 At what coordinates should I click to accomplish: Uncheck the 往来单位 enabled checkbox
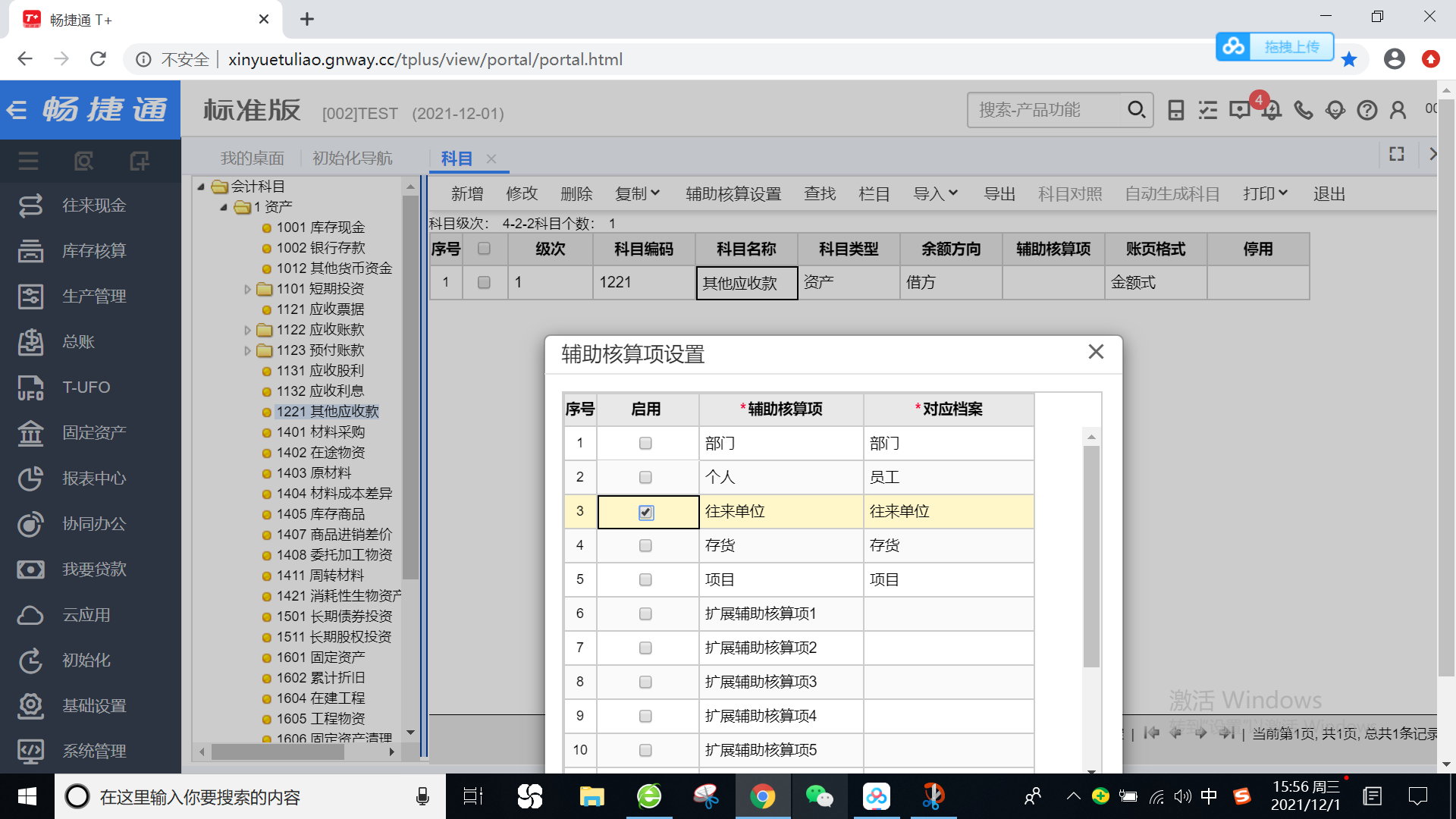point(646,513)
